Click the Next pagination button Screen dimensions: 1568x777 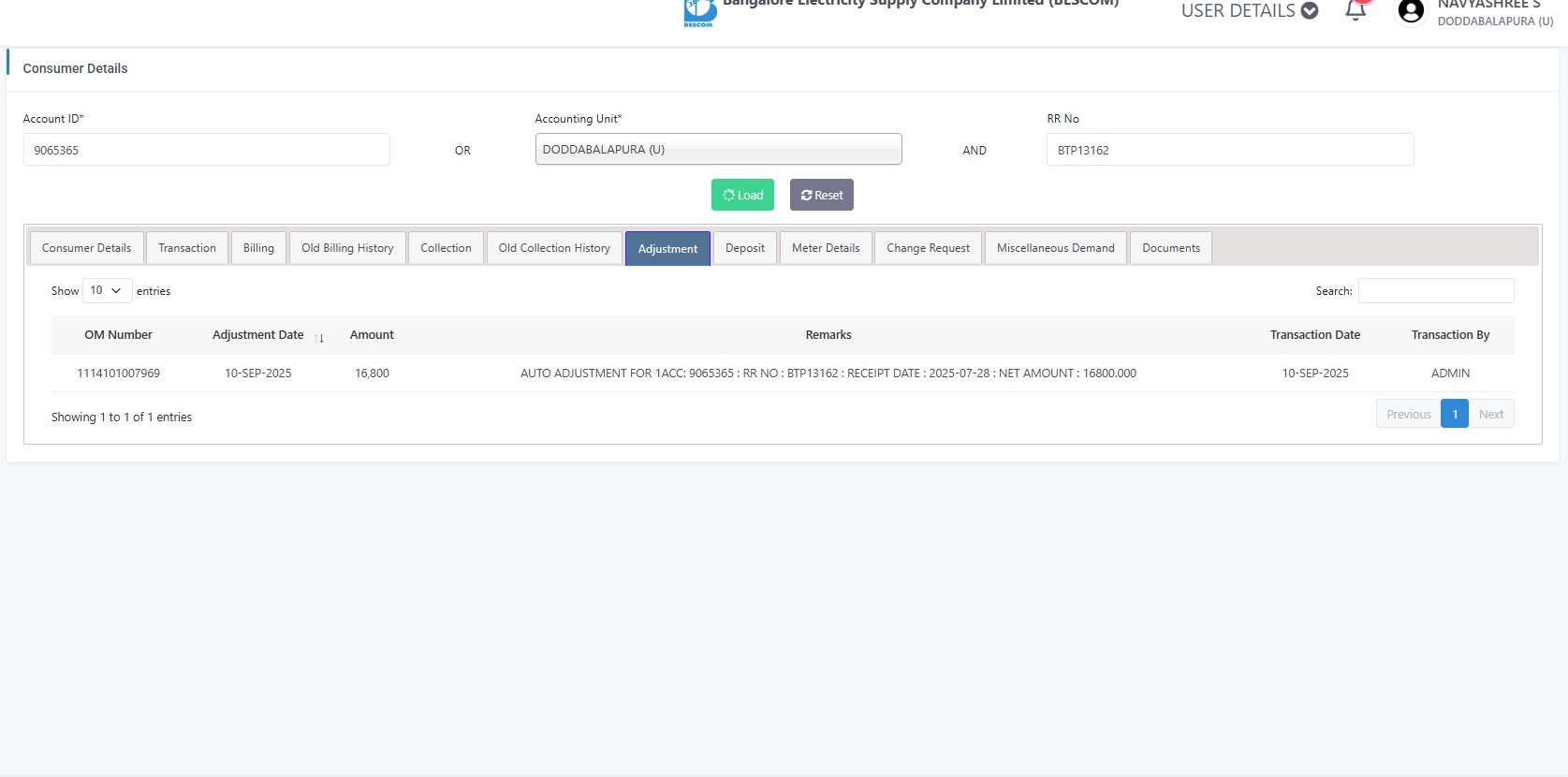[1491, 414]
